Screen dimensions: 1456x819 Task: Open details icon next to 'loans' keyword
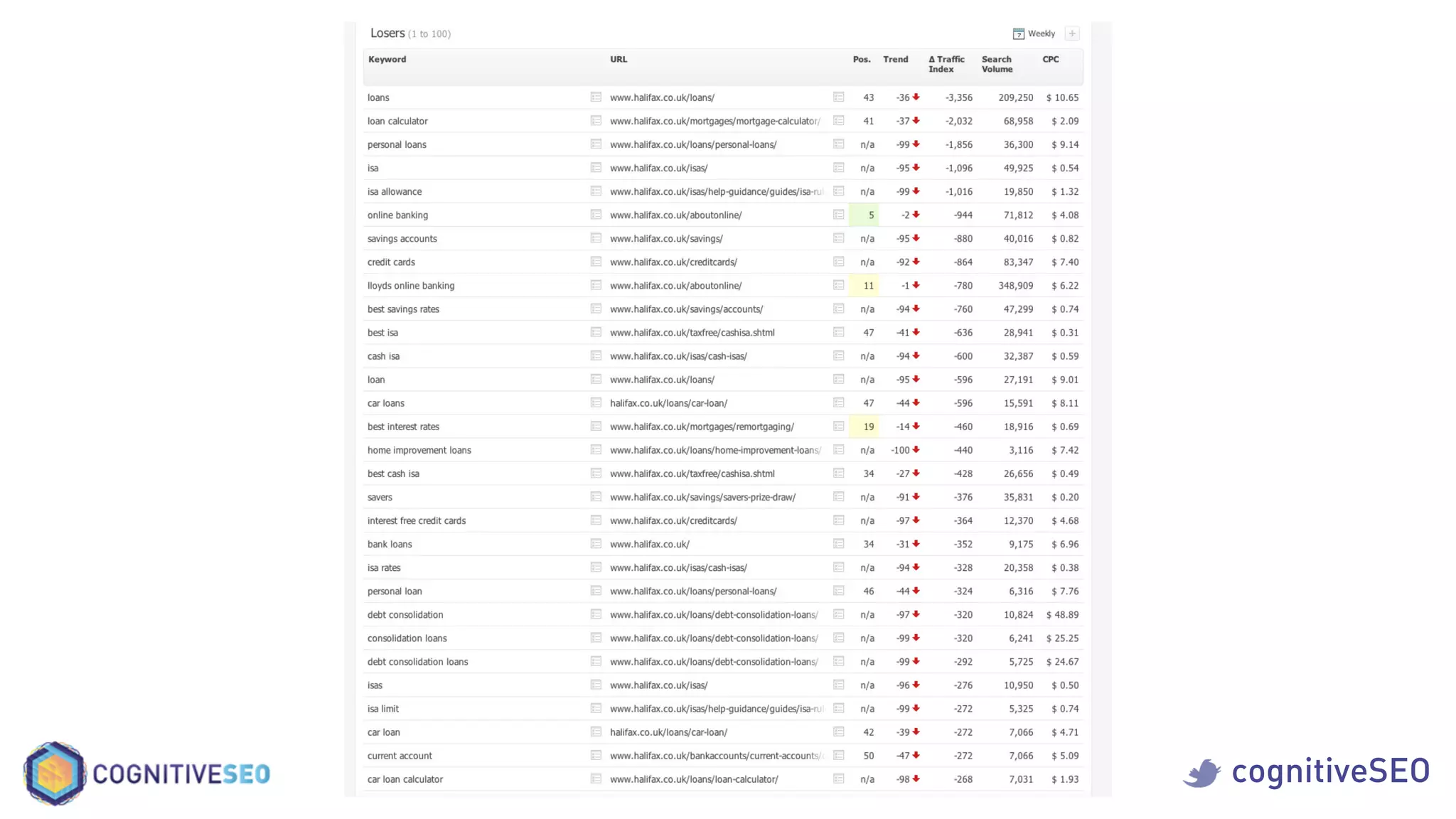pyautogui.click(x=596, y=97)
